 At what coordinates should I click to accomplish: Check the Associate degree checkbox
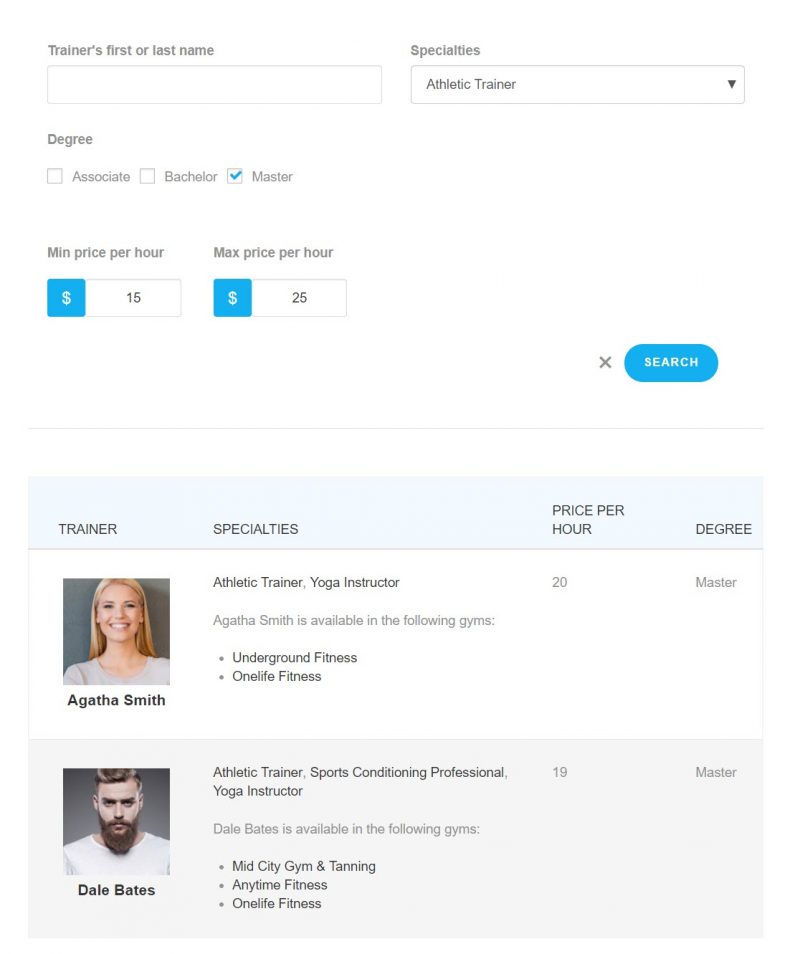(55, 176)
